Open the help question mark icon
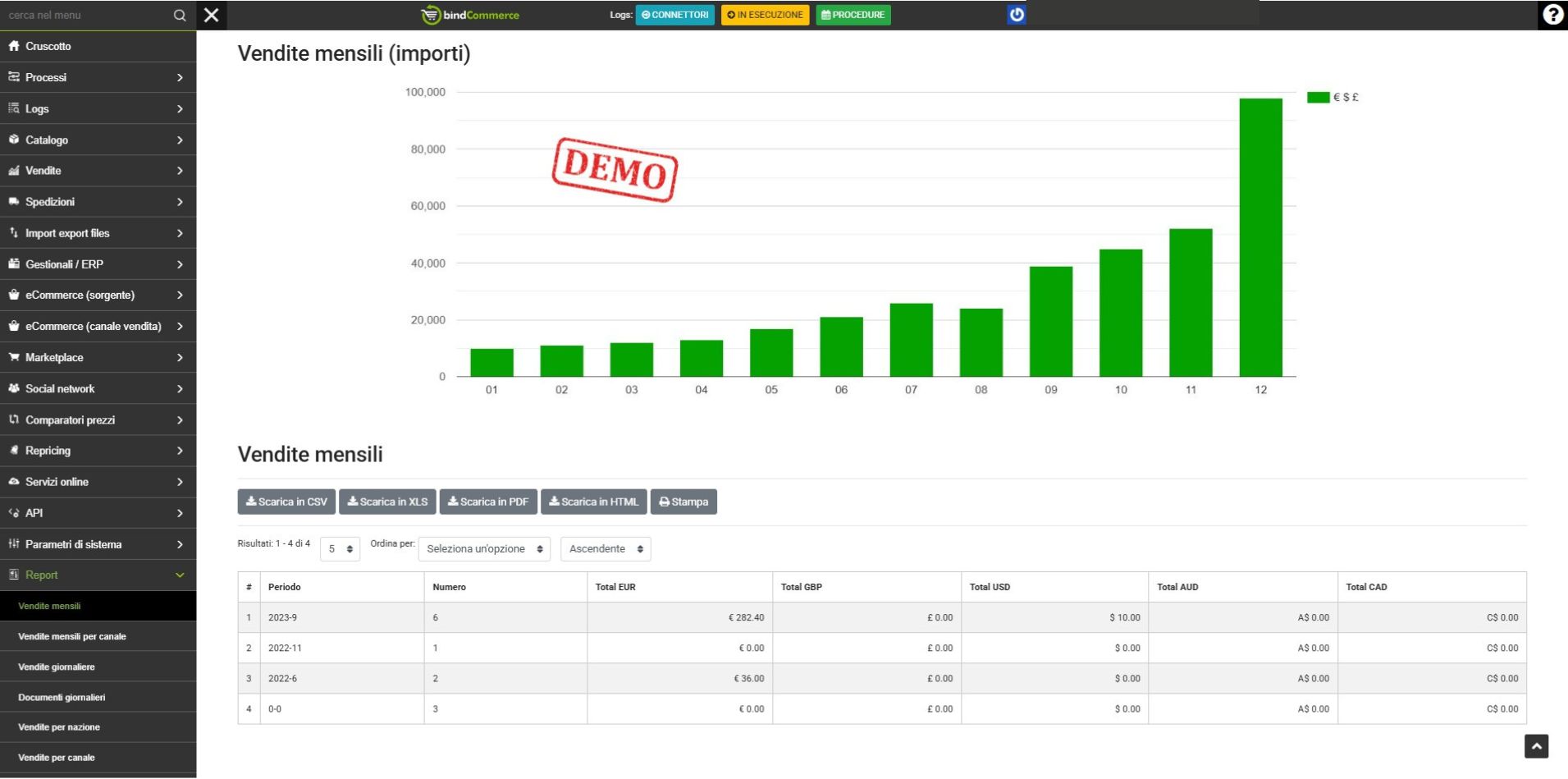1568x779 pixels. (1552, 15)
